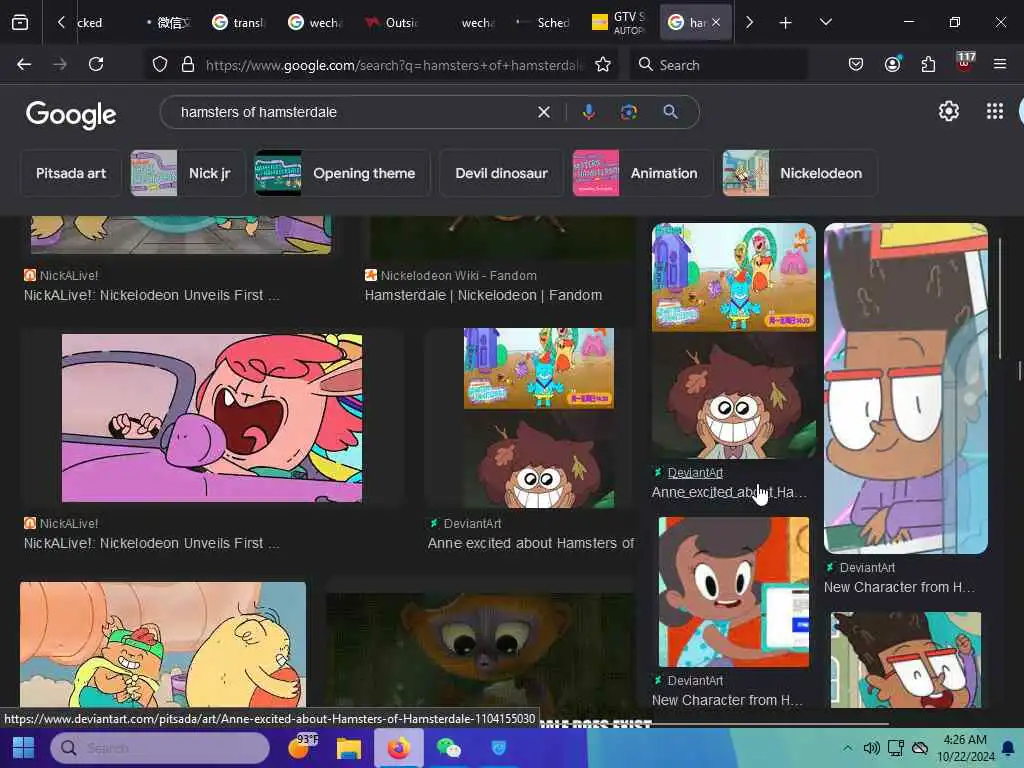Click the Google search magnifier button
Image resolution: width=1024 pixels, height=768 pixels.
[670, 112]
